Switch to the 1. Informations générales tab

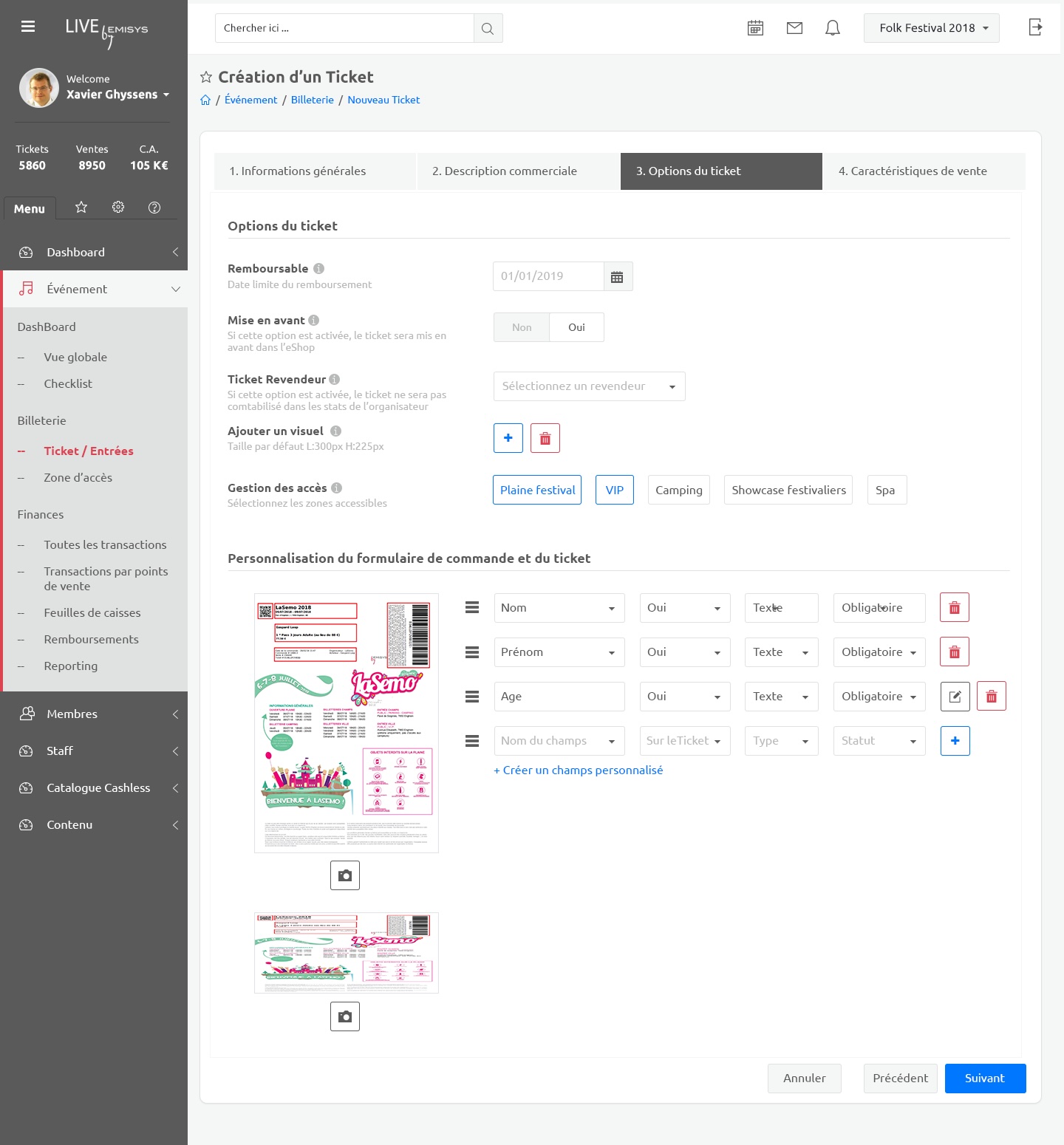315,171
